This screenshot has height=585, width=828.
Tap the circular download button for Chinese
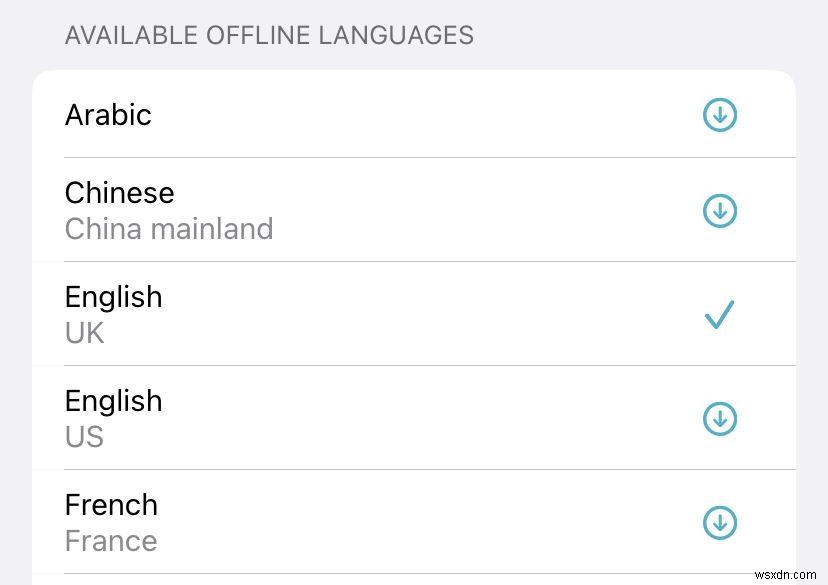[x=719, y=211]
